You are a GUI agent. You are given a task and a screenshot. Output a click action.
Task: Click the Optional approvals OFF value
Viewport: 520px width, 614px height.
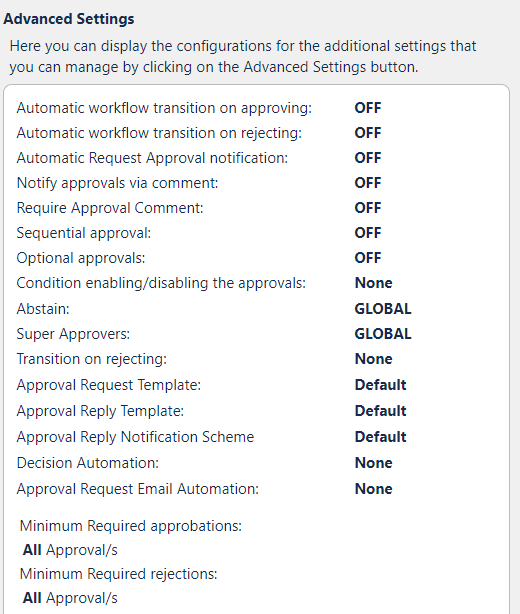tap(368, 258)
